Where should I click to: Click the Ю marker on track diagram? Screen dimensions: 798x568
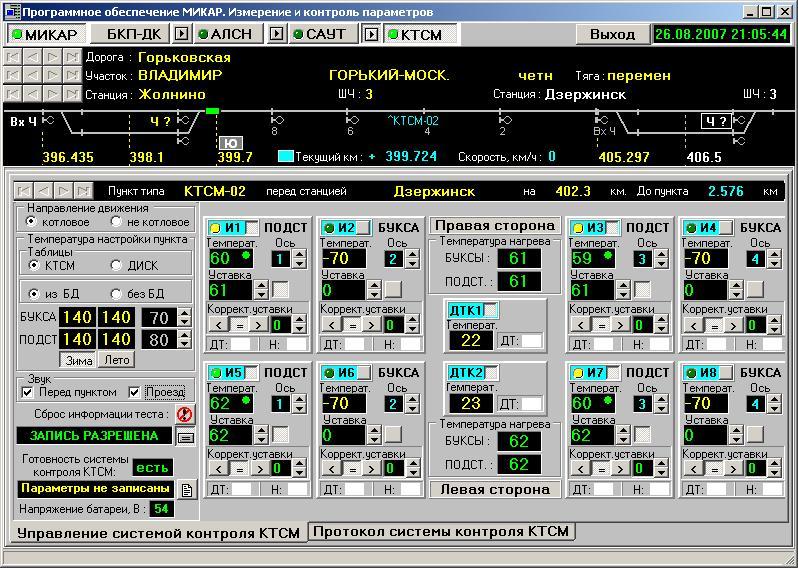(231, 142)
